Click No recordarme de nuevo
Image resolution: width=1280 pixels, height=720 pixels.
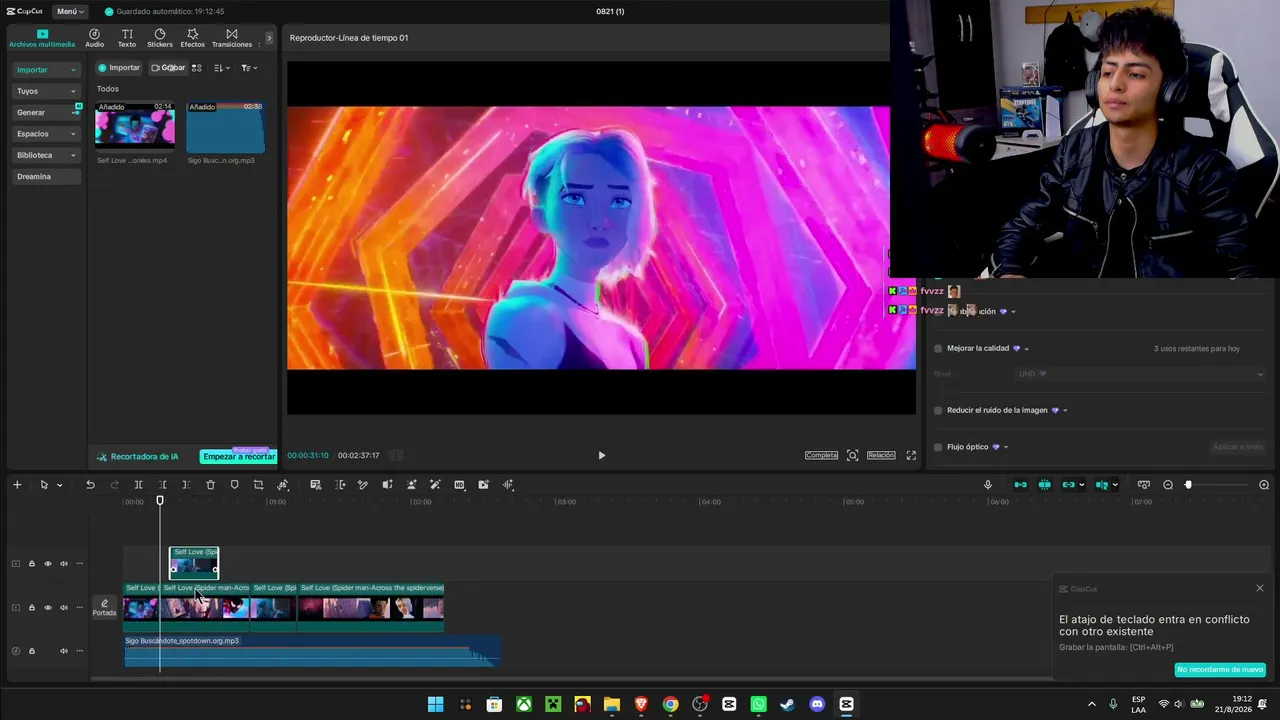(x=1220, y=670)
